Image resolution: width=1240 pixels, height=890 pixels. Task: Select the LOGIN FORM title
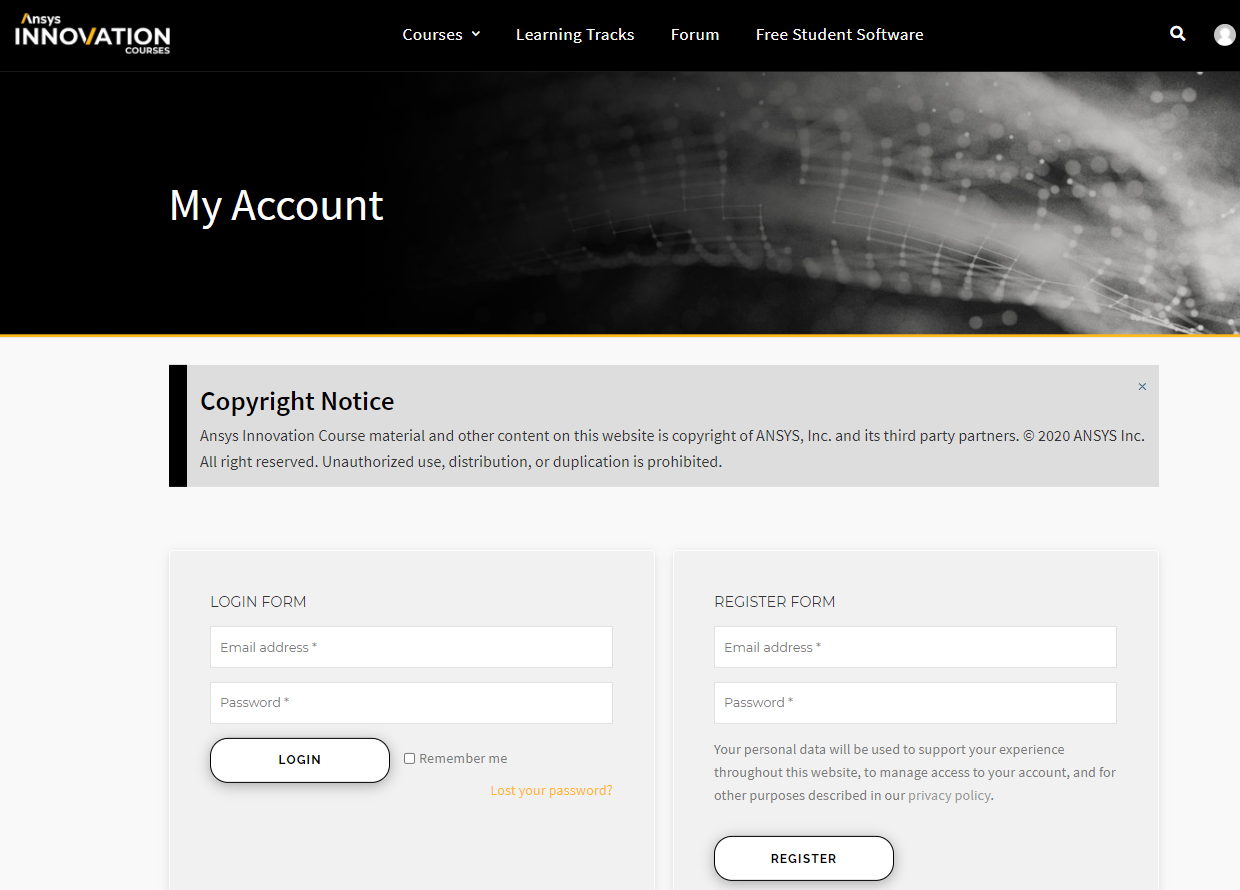(x=258, y=602)
